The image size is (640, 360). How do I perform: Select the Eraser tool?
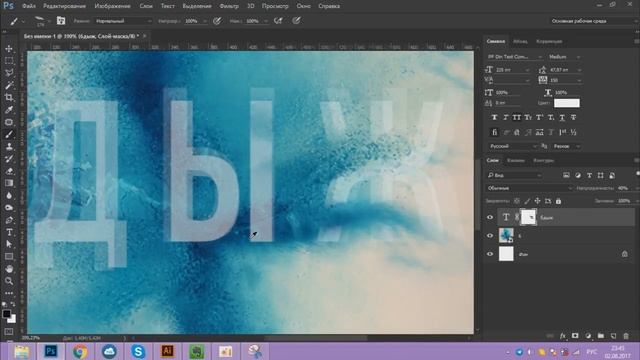tap(9, 171)
